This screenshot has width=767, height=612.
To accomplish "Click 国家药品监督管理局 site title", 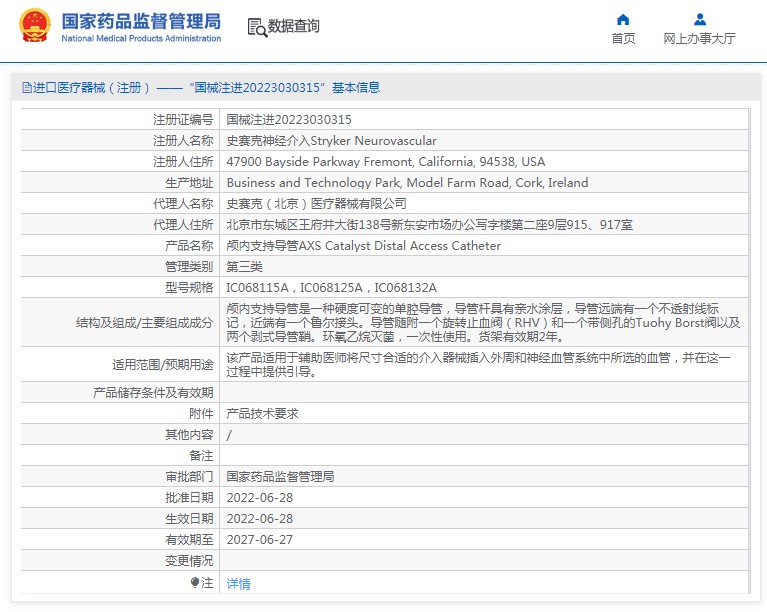I will 141,21.
